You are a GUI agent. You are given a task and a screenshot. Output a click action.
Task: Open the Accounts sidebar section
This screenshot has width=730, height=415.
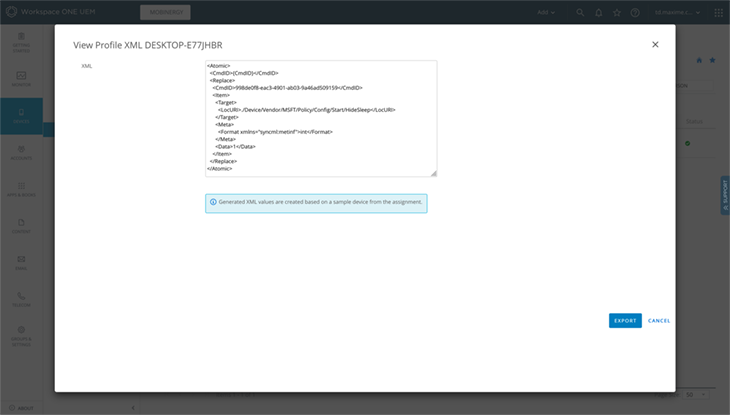21,153
